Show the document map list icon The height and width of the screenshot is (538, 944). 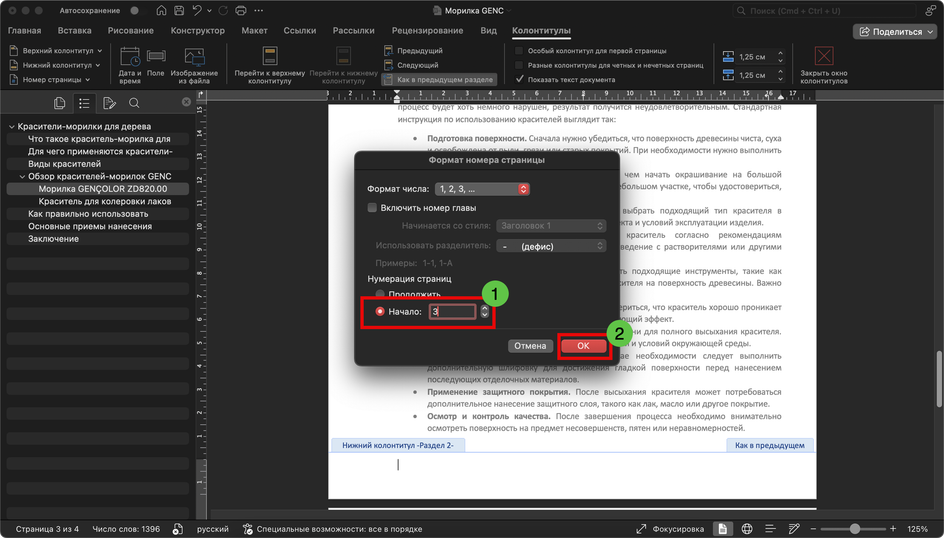[84, 104]
